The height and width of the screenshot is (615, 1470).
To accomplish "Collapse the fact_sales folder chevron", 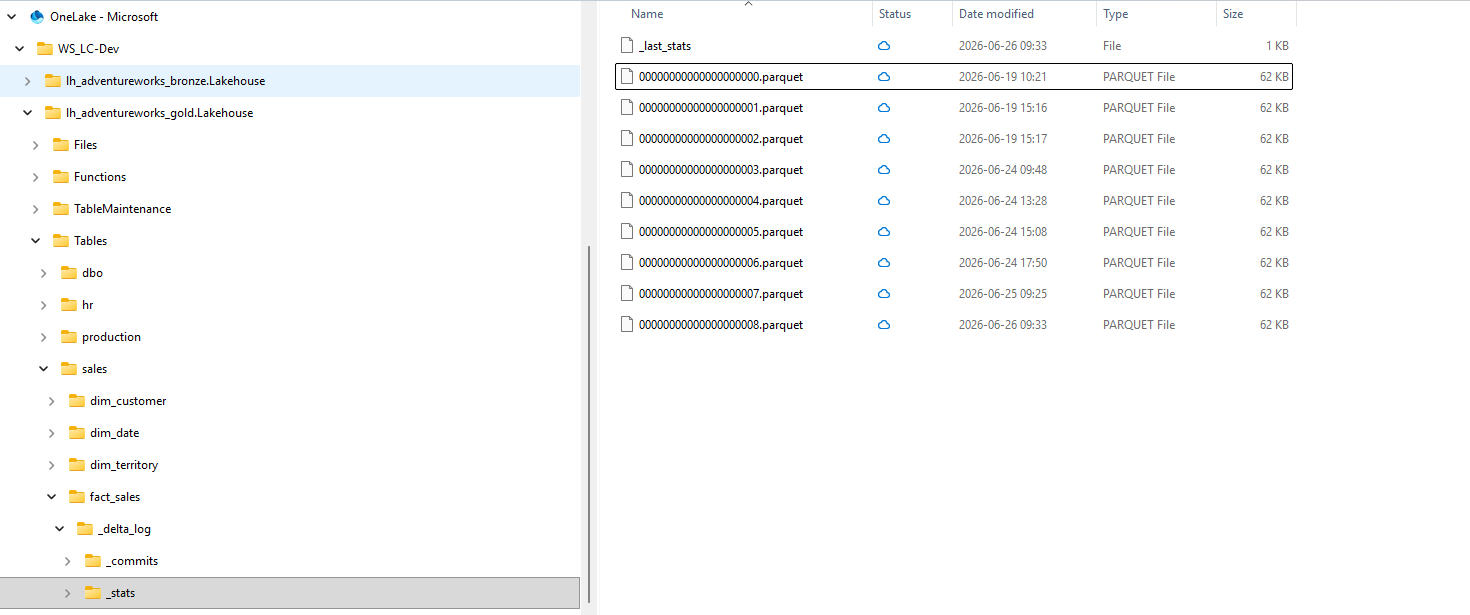I will (52, 497).
